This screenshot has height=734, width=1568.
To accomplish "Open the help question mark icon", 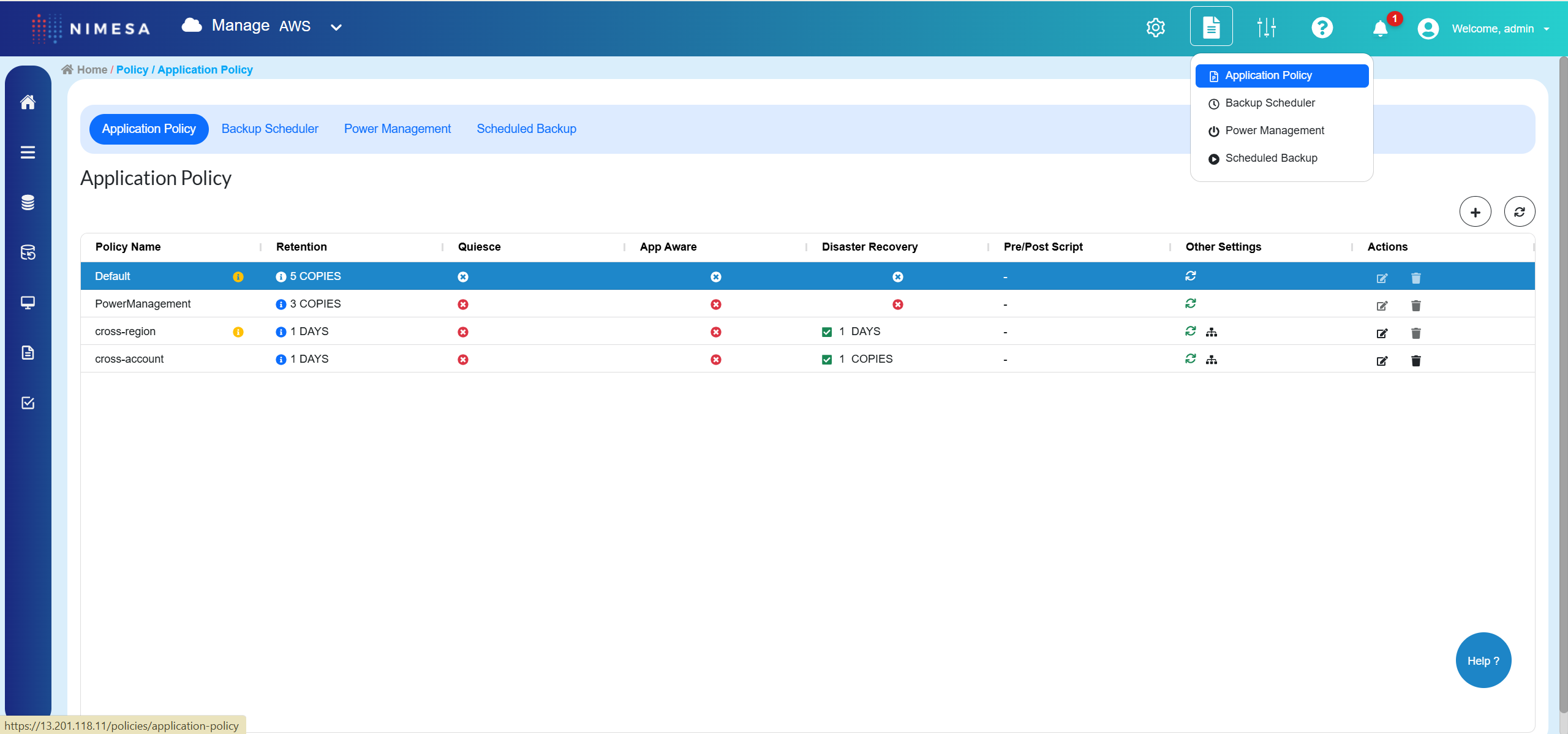I will point(1322,28).
